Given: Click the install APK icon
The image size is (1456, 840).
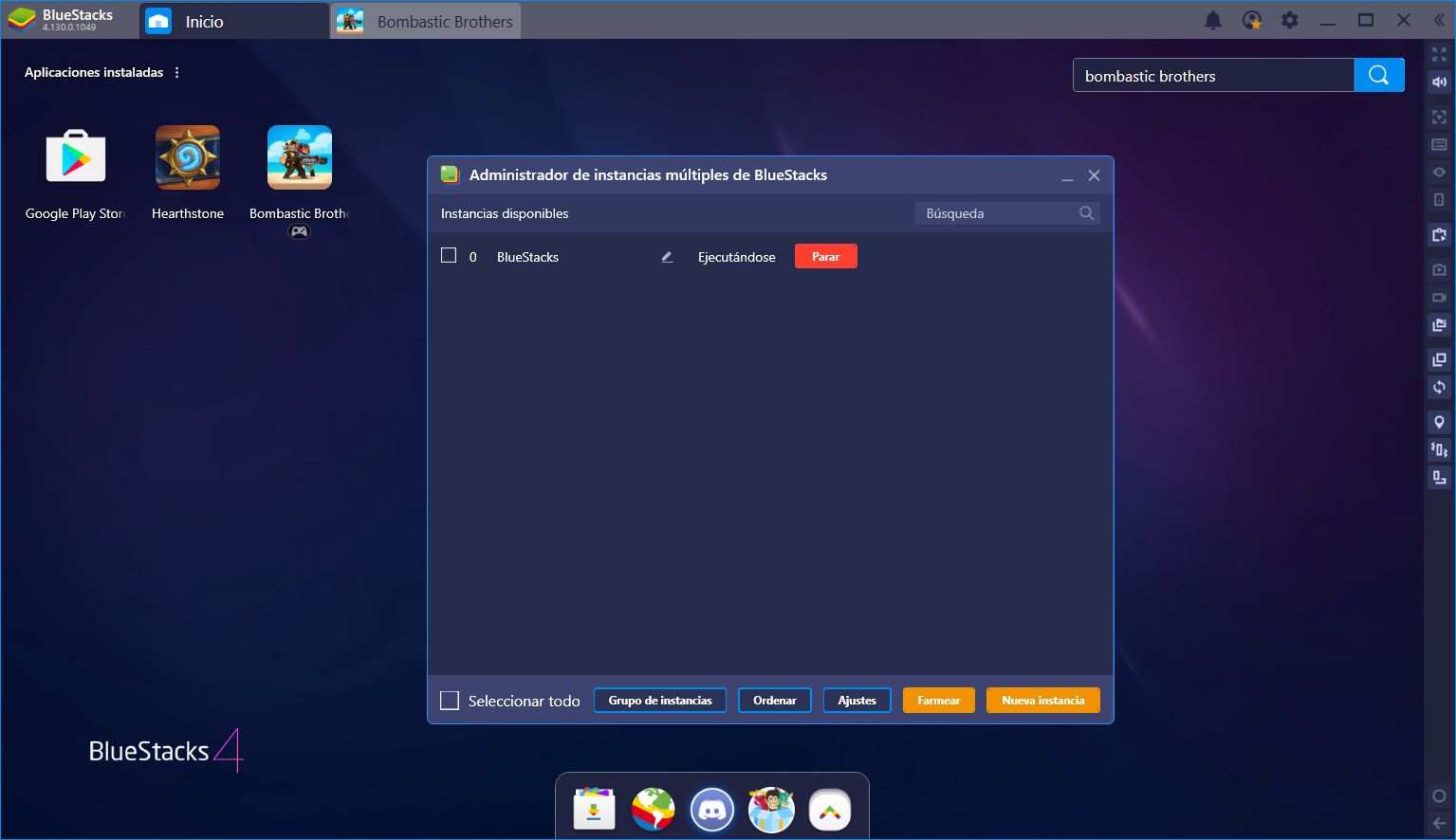Looking at the screenshot, I should coord(1439,235).
